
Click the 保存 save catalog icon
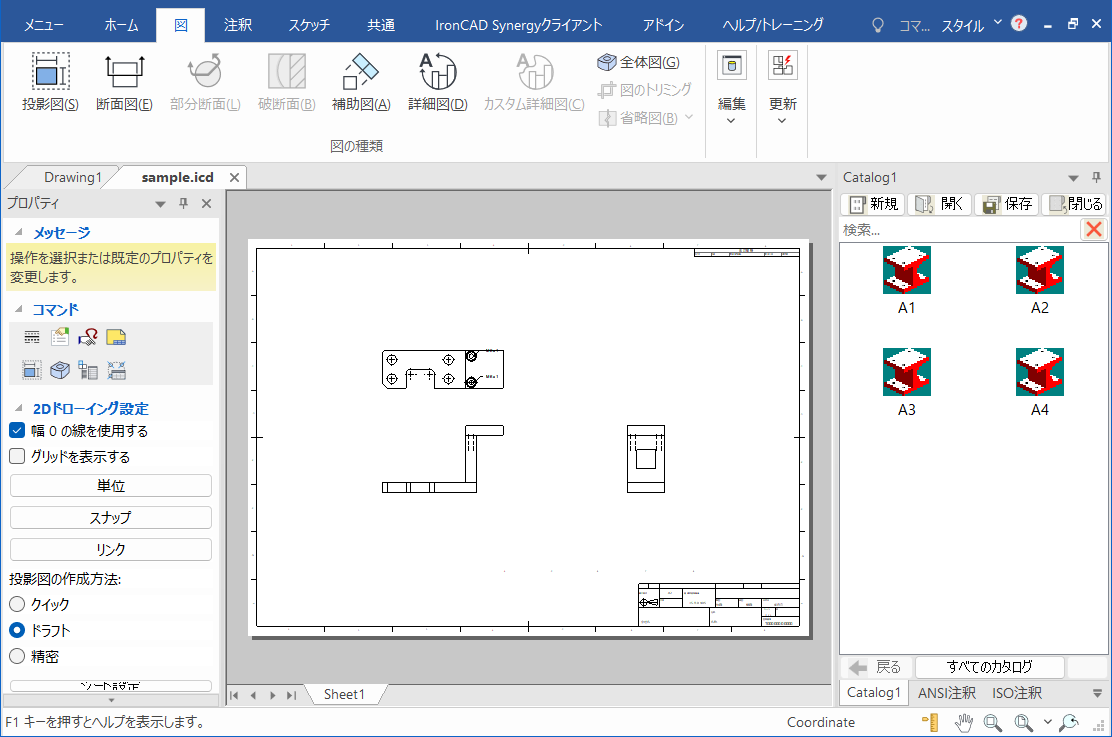(x=1007, y=204)
